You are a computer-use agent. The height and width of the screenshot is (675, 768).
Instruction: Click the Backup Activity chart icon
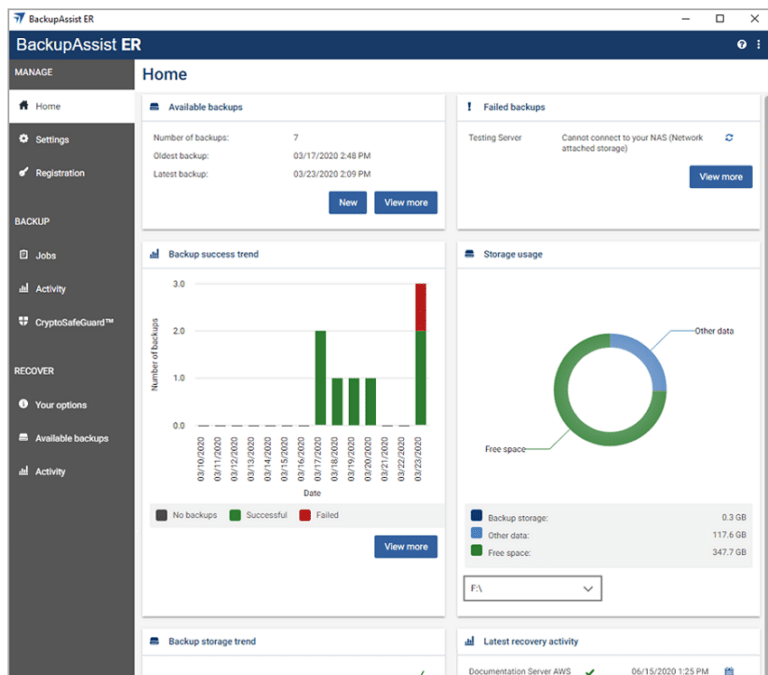click(x=24, y=288)
